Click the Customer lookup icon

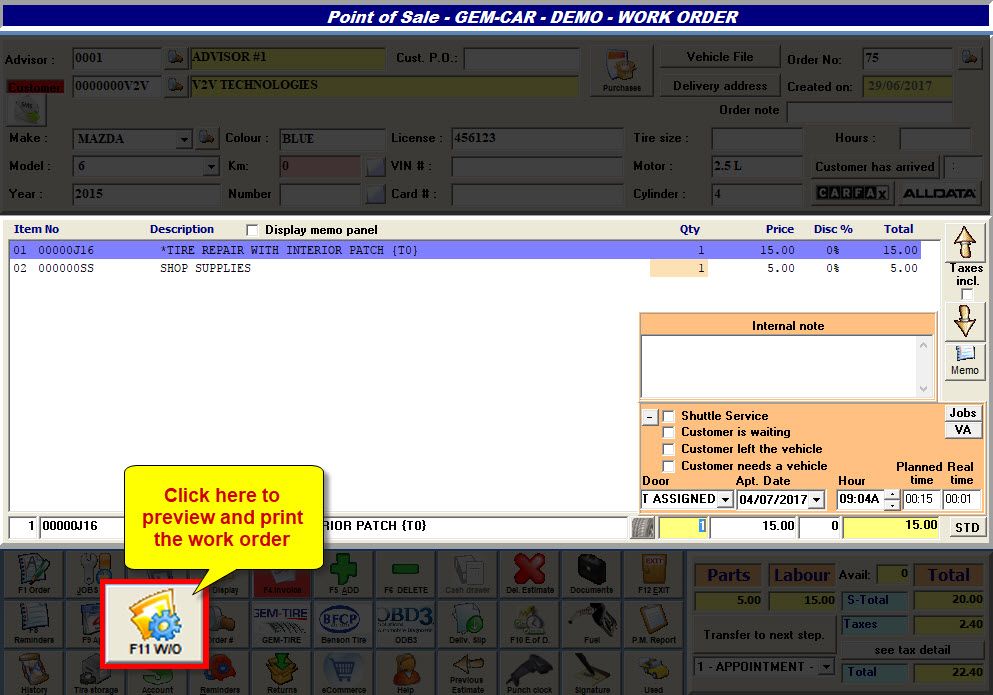point(175,85)
